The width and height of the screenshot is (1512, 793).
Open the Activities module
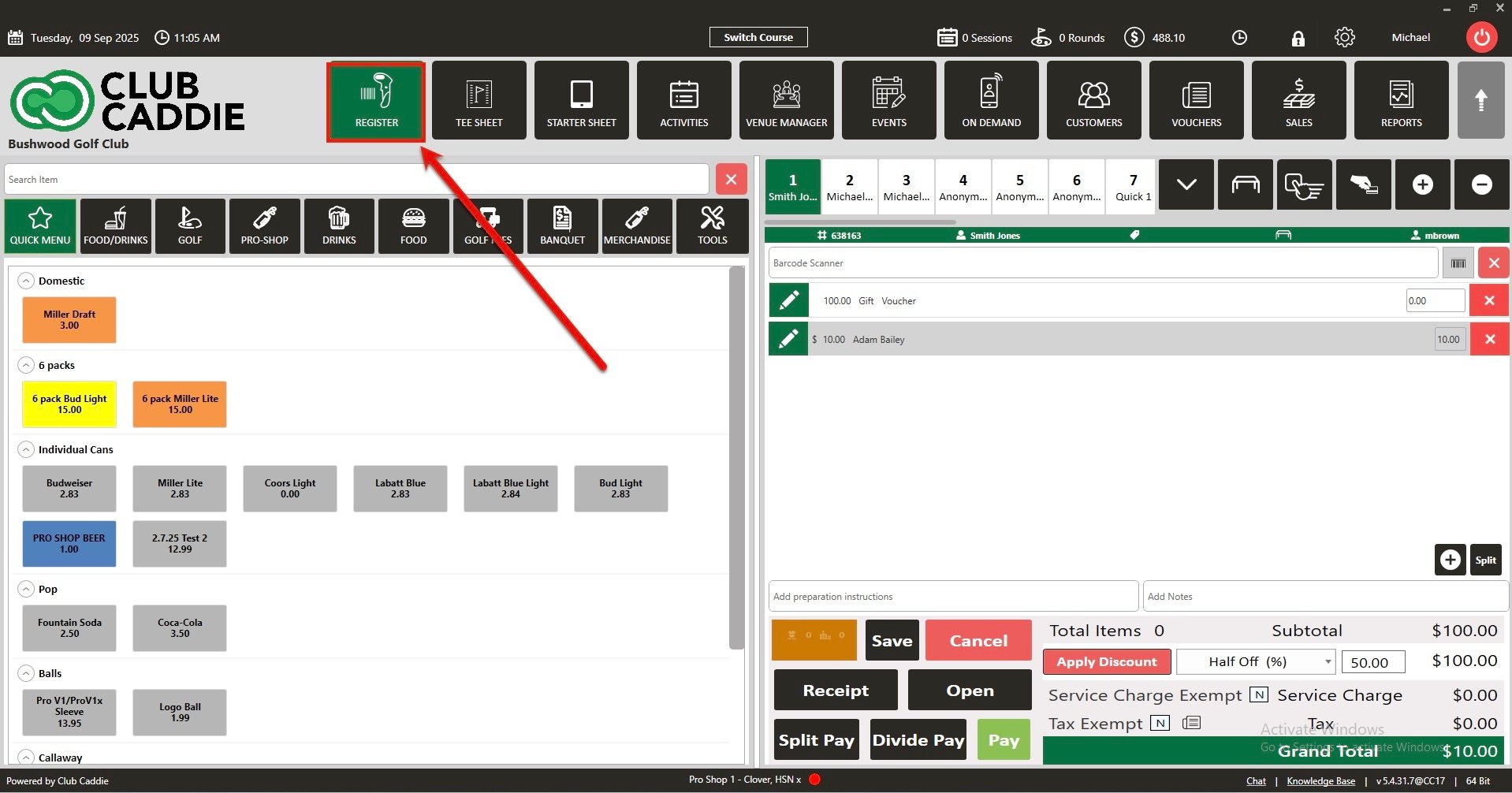coord(683,100)
